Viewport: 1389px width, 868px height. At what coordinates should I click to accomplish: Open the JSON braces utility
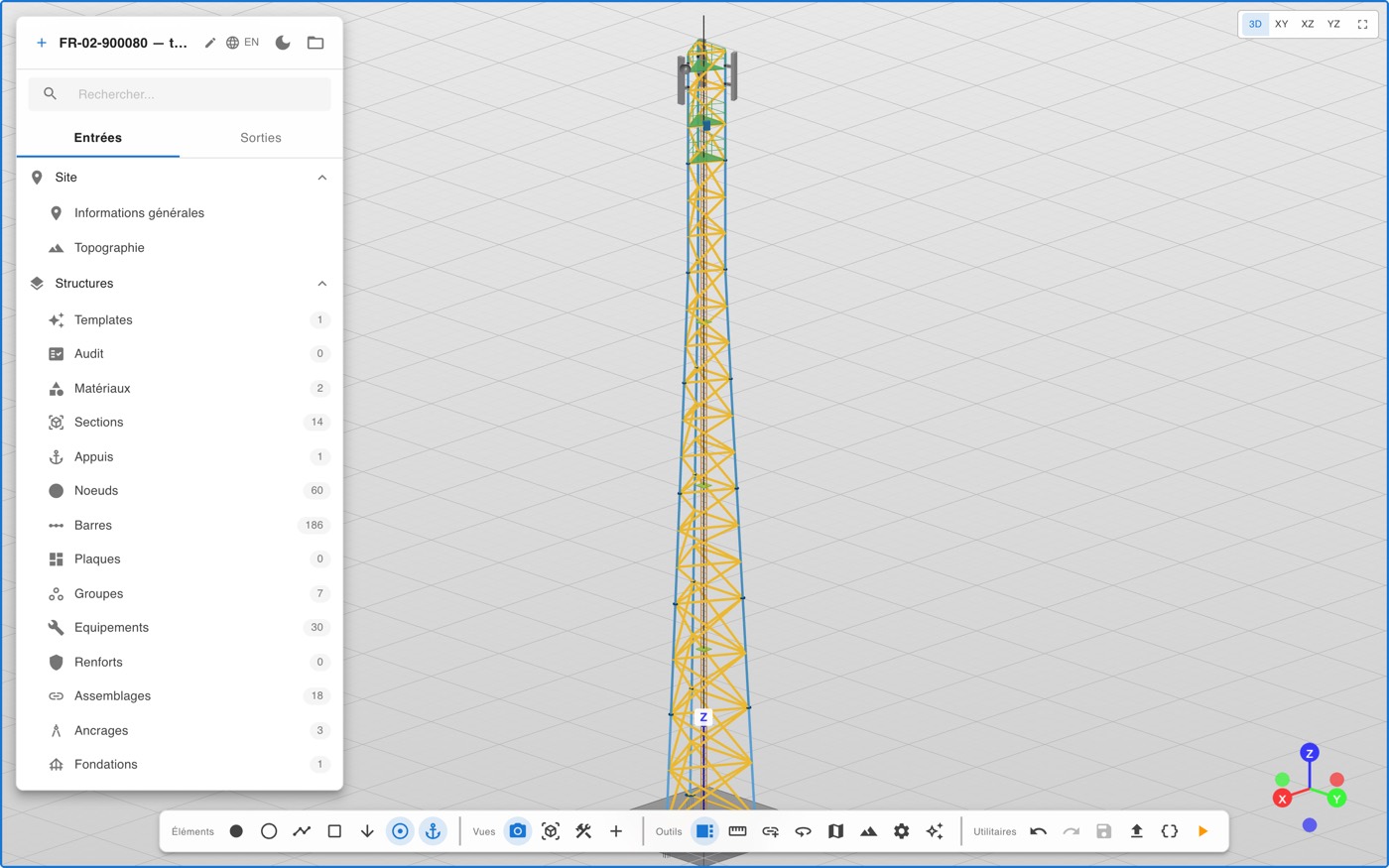pos(1170,831)
